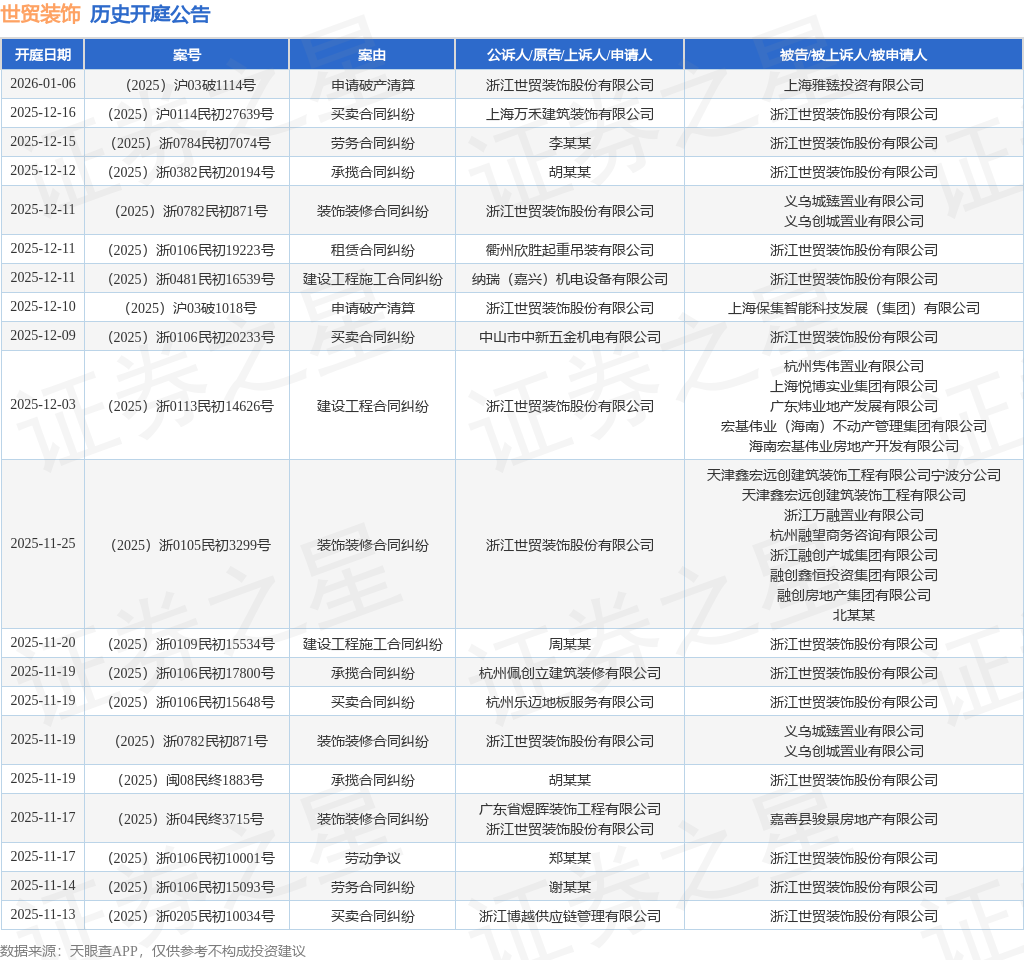Click plaintiff 杭州佩创立建筑装修有限公司
Viewport: 1024px width, 960px height.
[569, 673]
